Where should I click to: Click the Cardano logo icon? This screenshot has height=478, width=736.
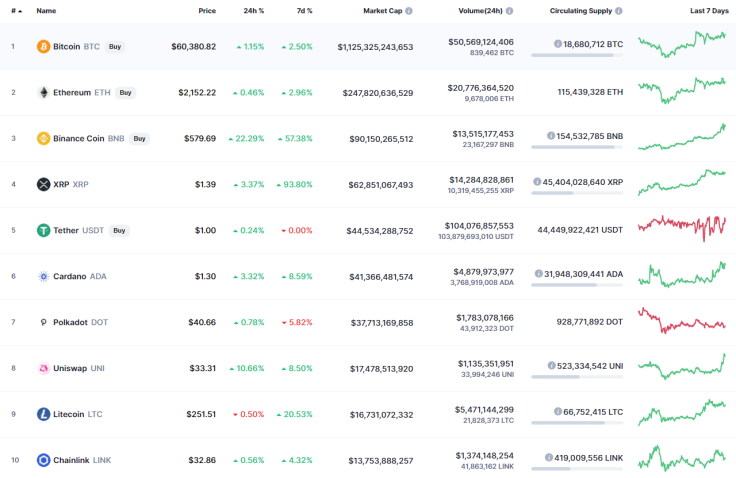tap(43, 277)
